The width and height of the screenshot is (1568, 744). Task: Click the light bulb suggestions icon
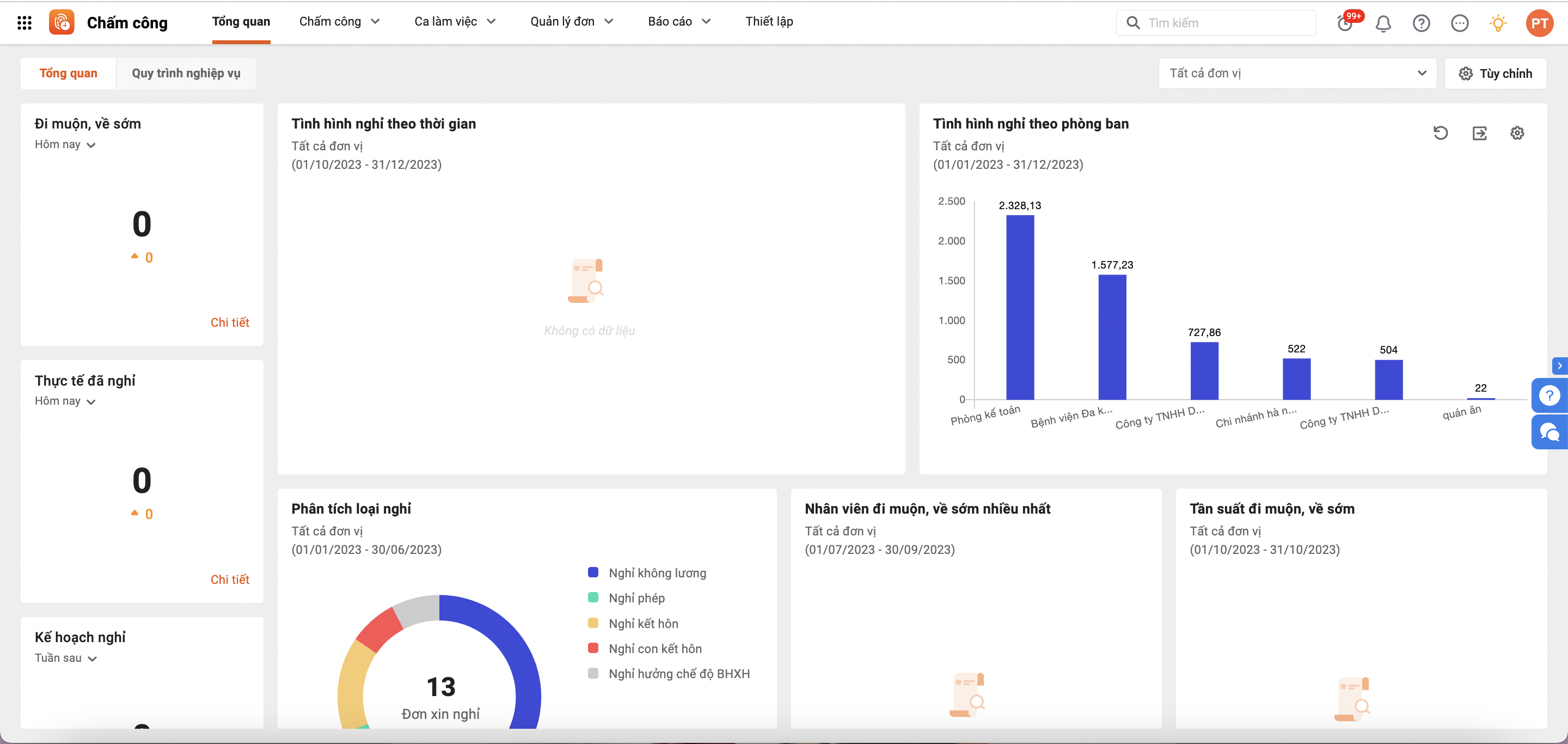click(1498, 23)
